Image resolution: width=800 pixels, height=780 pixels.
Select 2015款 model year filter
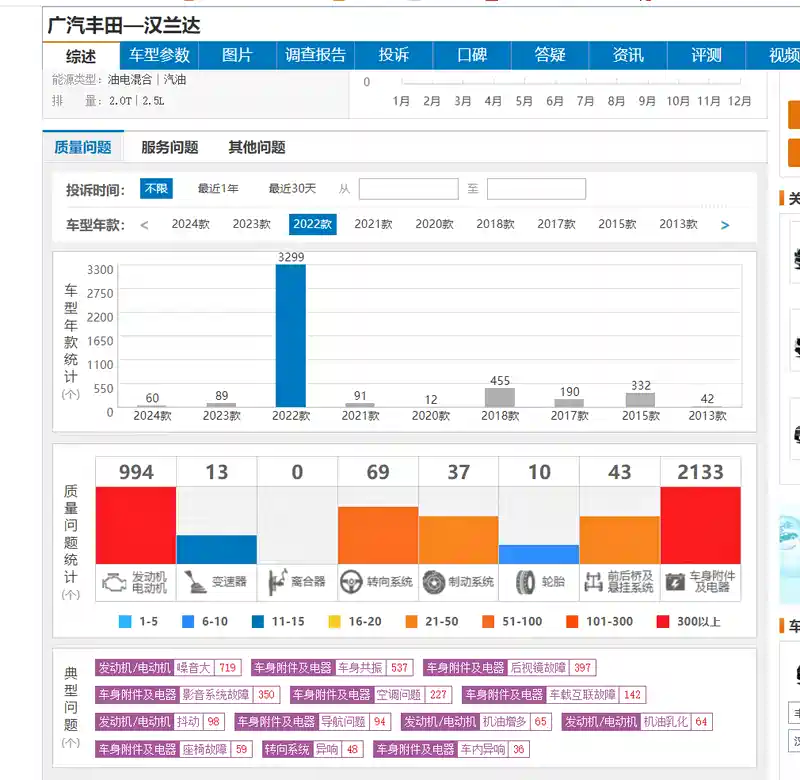617,224
